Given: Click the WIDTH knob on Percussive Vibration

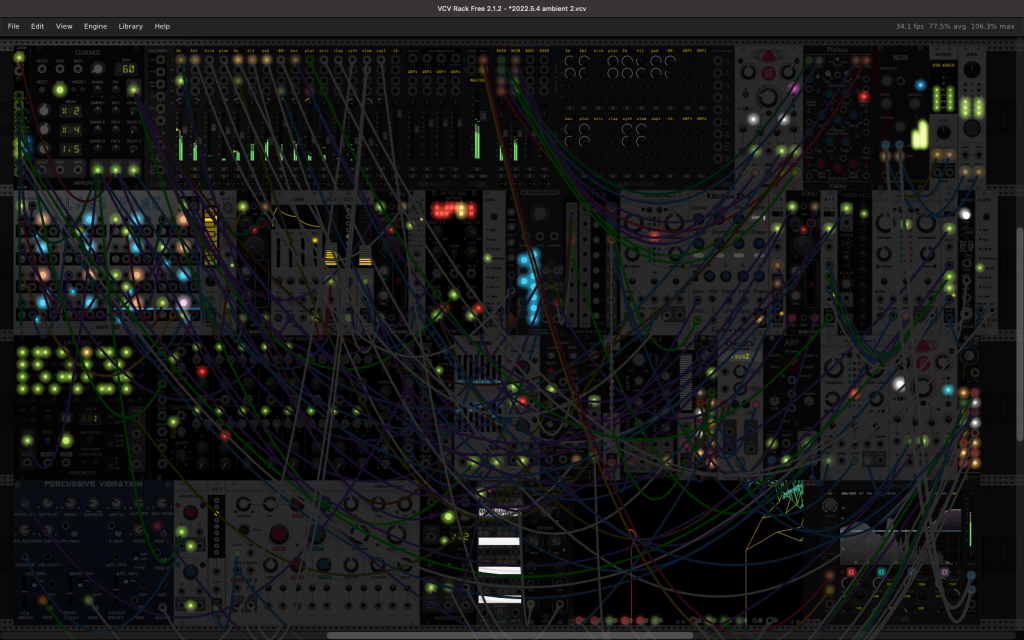Looking at the screenshot, I should click(x=116, y=503).
